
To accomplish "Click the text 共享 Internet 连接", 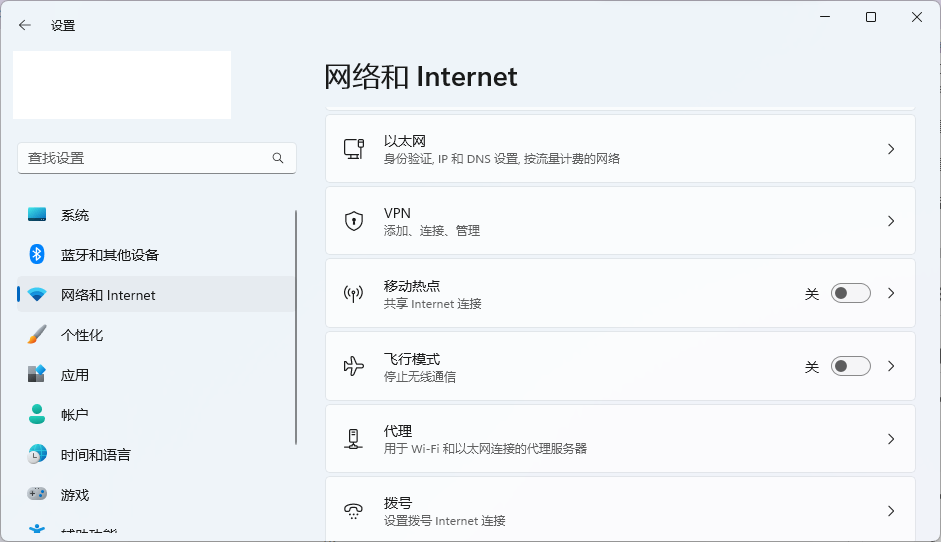I will 432,304.
